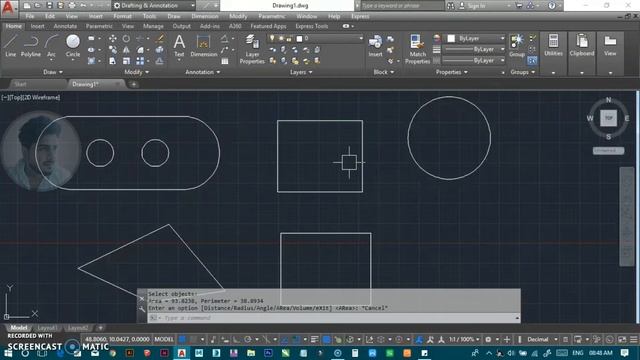Click Sign In button
Image resolution: width=640 pixels, height=360 pixels.
[x=473, y=6]
